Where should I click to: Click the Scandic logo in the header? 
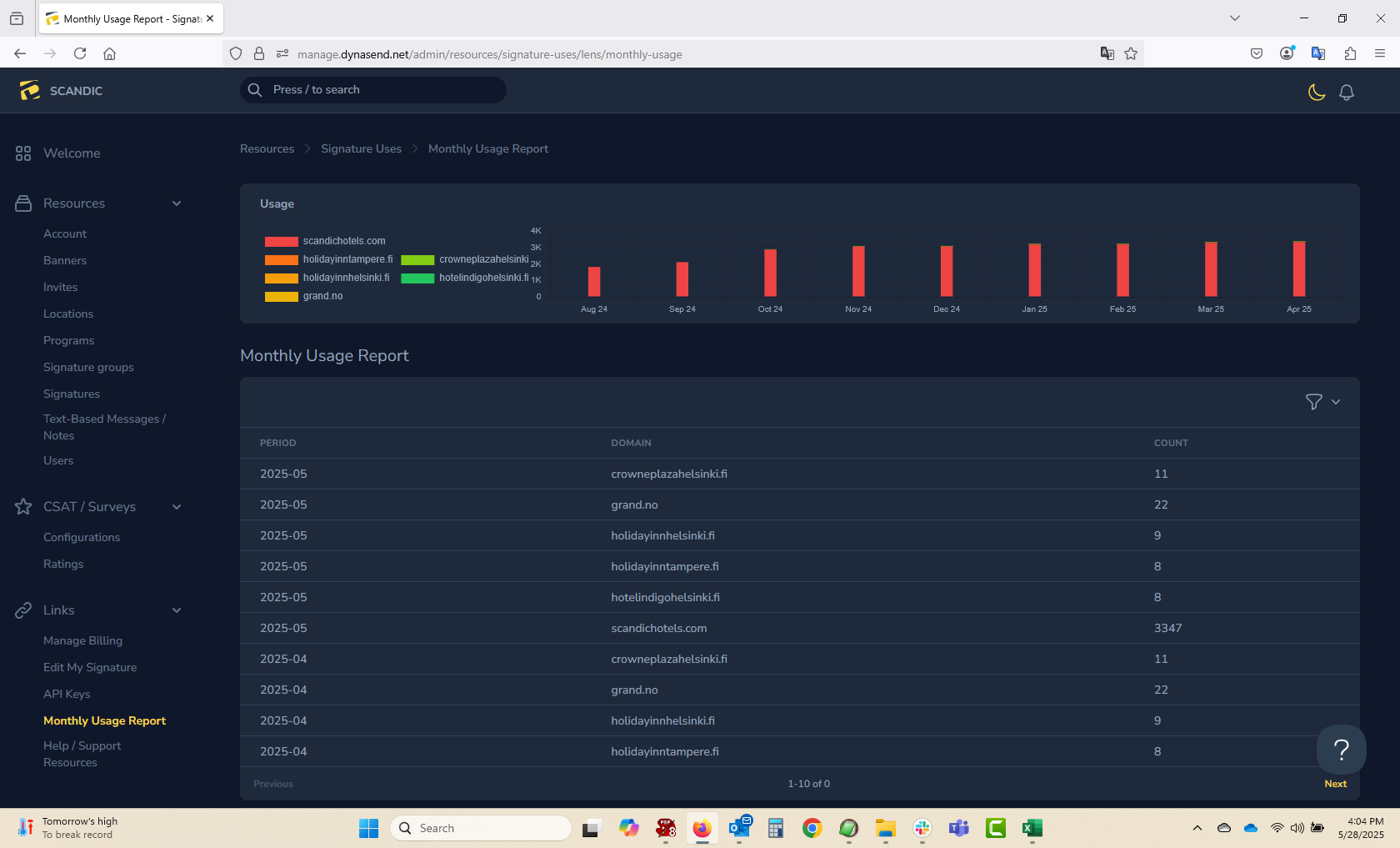30,90
